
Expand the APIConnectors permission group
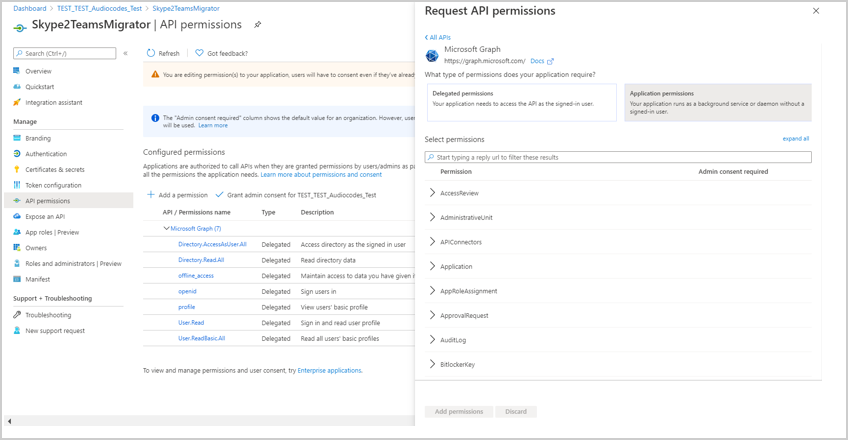pyautogui.click(x=432, y=242)
